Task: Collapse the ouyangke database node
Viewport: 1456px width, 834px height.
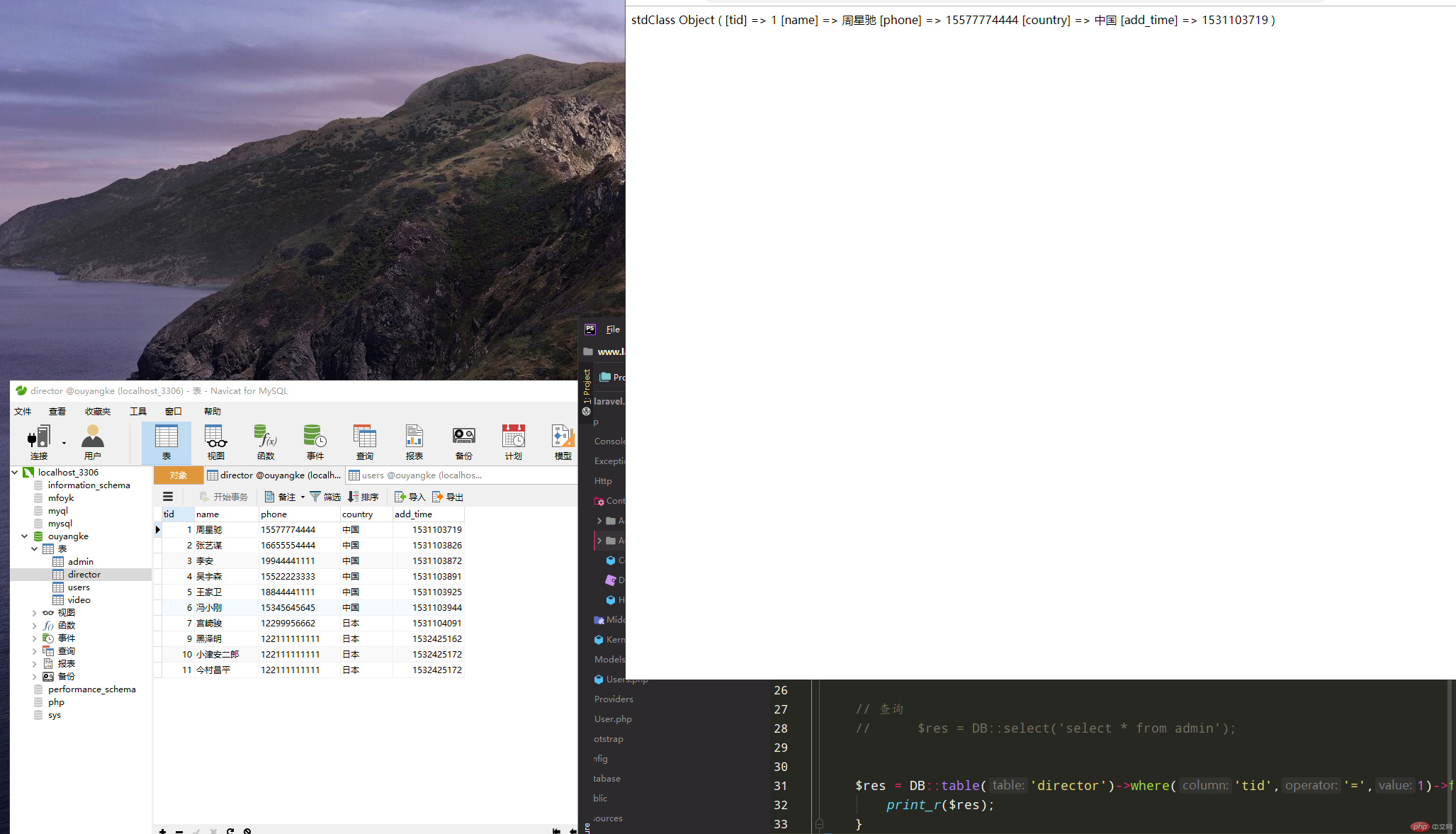Action: pos(25,536)
